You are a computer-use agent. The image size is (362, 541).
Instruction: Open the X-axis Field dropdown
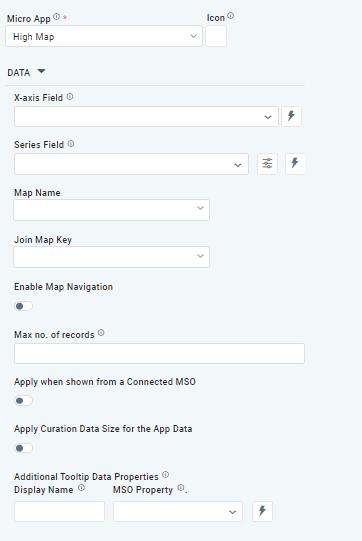pyautogui.click(x=146, y=117)
